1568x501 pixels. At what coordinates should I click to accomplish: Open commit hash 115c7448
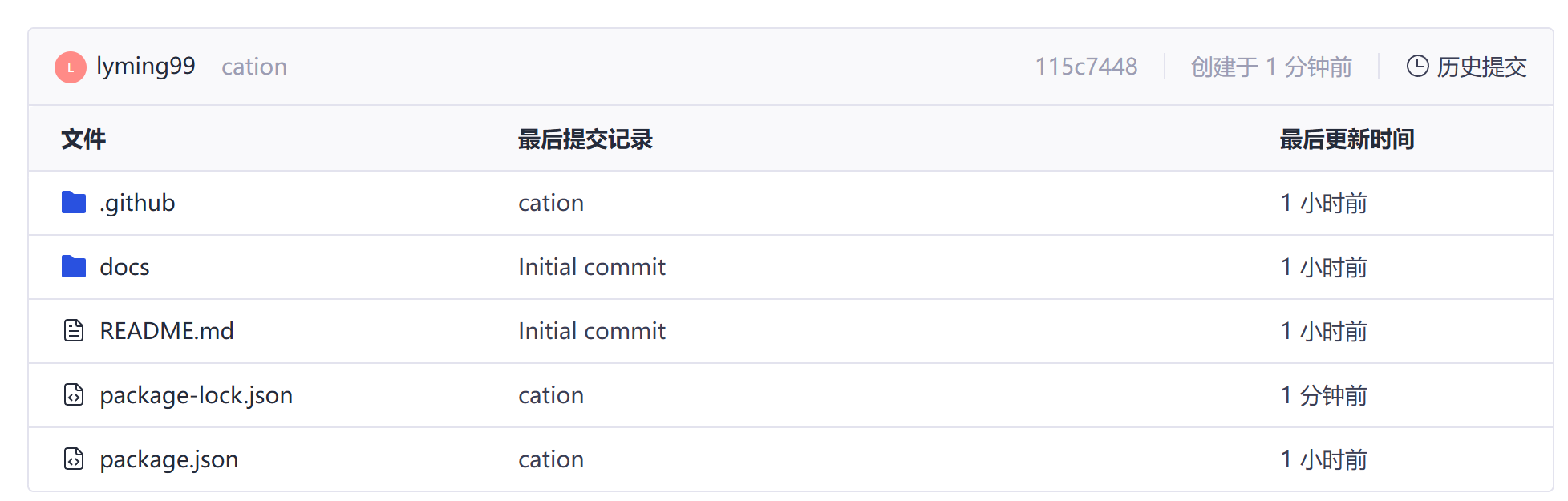pos(1086,67)
